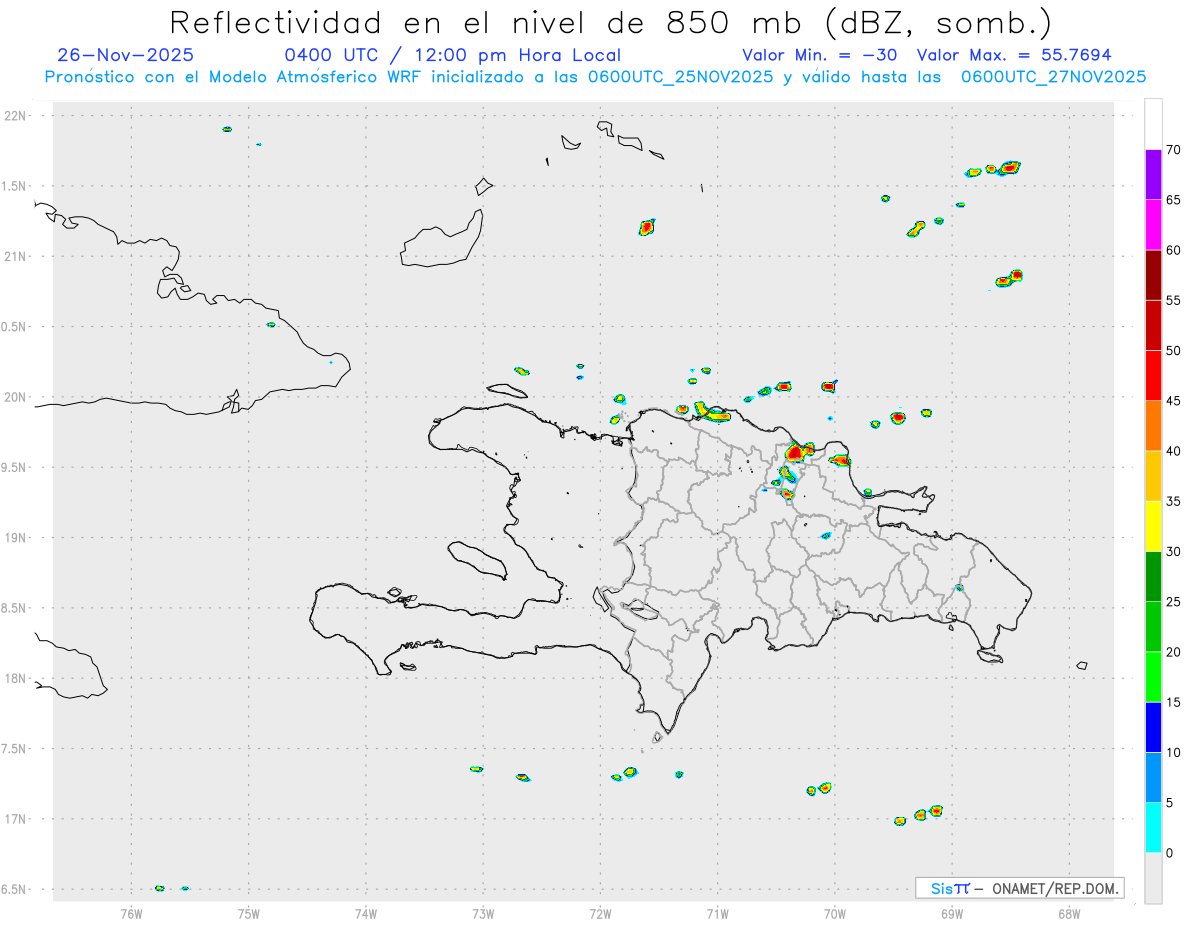
Task: Click the 'Valor Max. = 55.7694' text
Action: coord(1014,56)
